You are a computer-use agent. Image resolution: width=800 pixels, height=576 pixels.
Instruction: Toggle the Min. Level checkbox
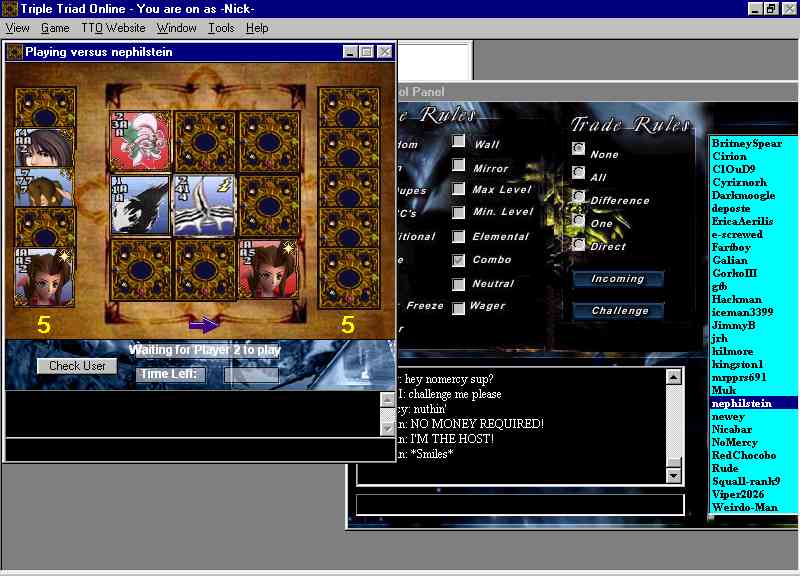click(459, 212)
